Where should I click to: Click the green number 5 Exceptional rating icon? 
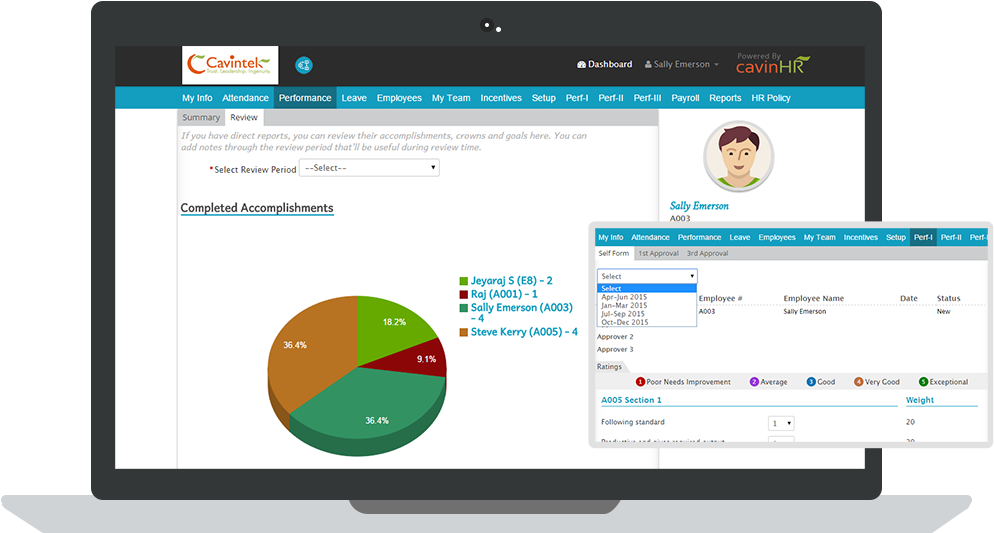point(923,382)
